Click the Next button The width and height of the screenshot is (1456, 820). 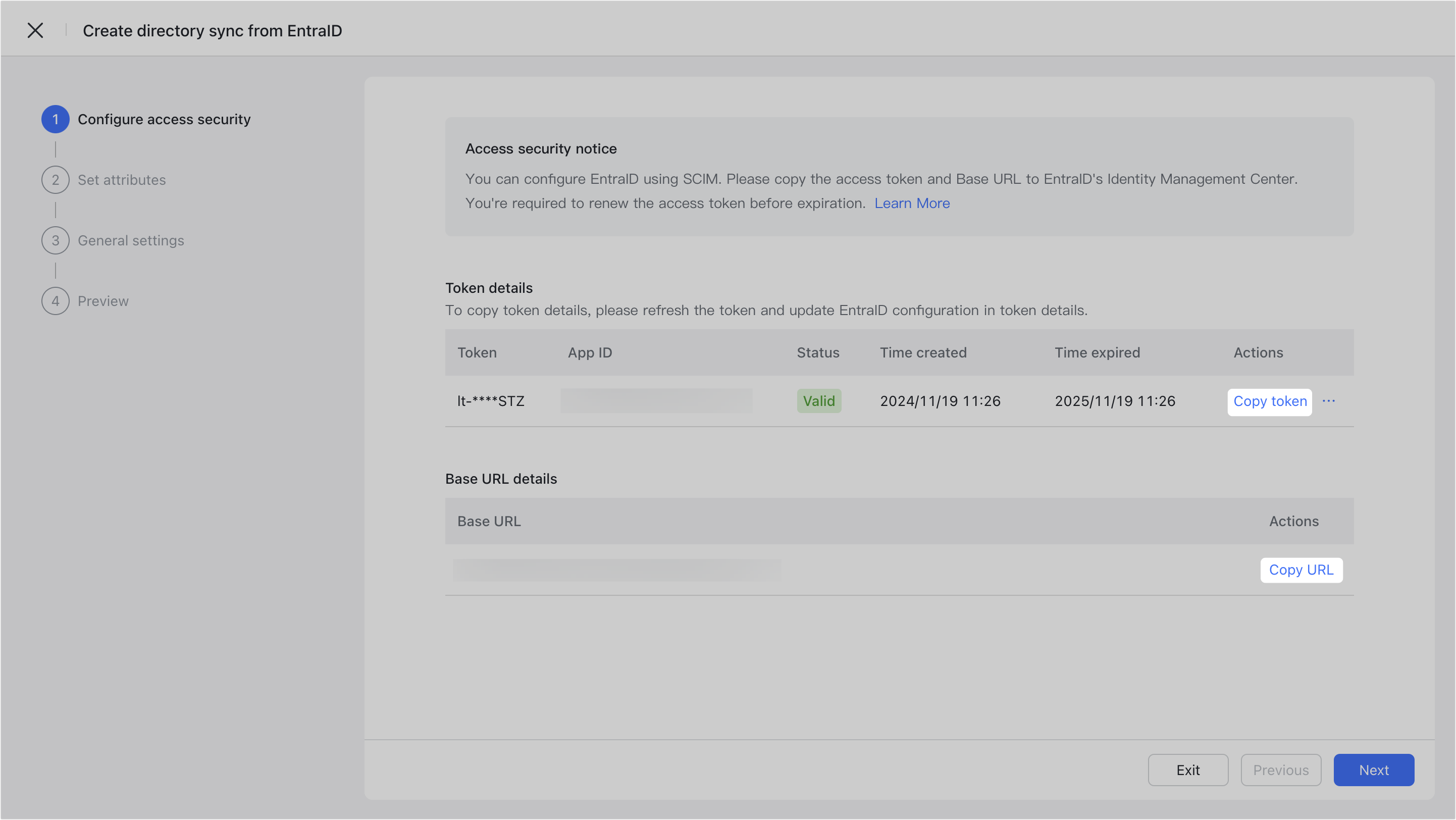[1374, 770]
